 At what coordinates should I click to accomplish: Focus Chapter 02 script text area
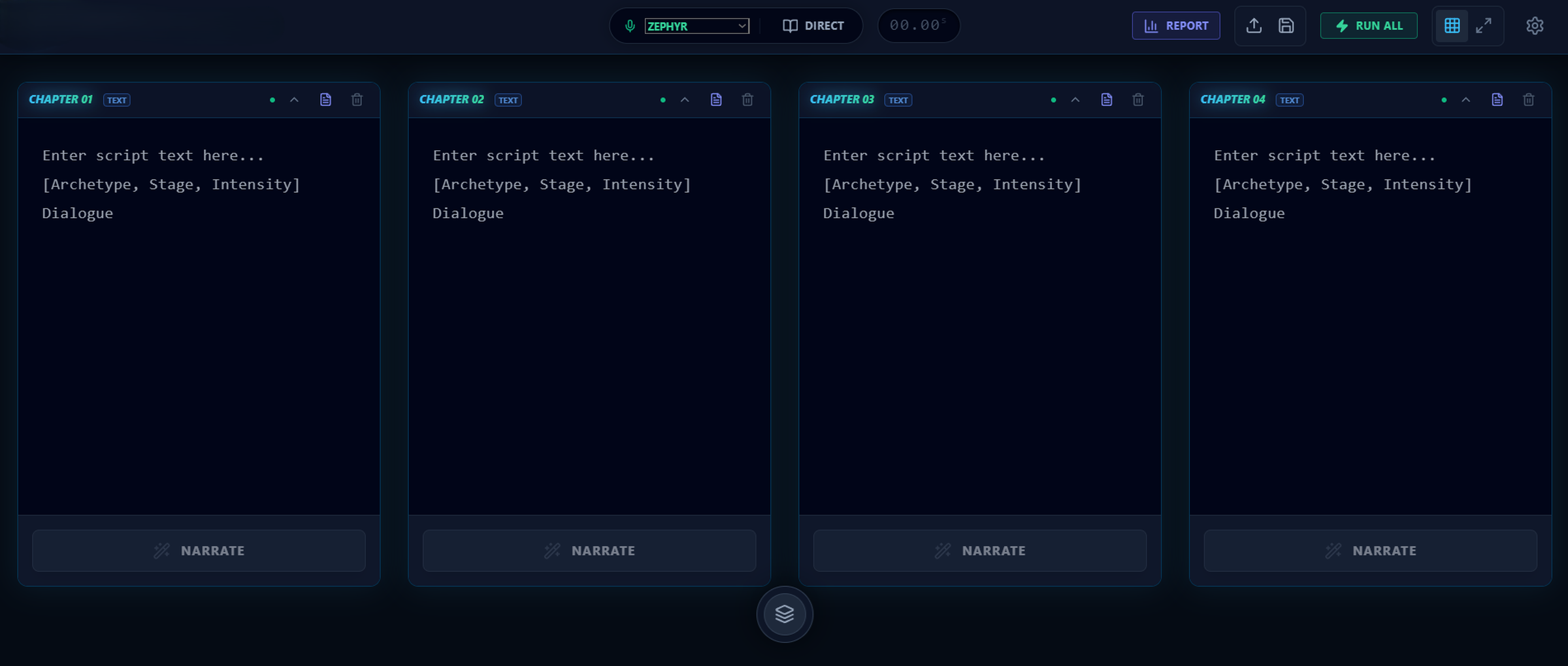[589, 316]
